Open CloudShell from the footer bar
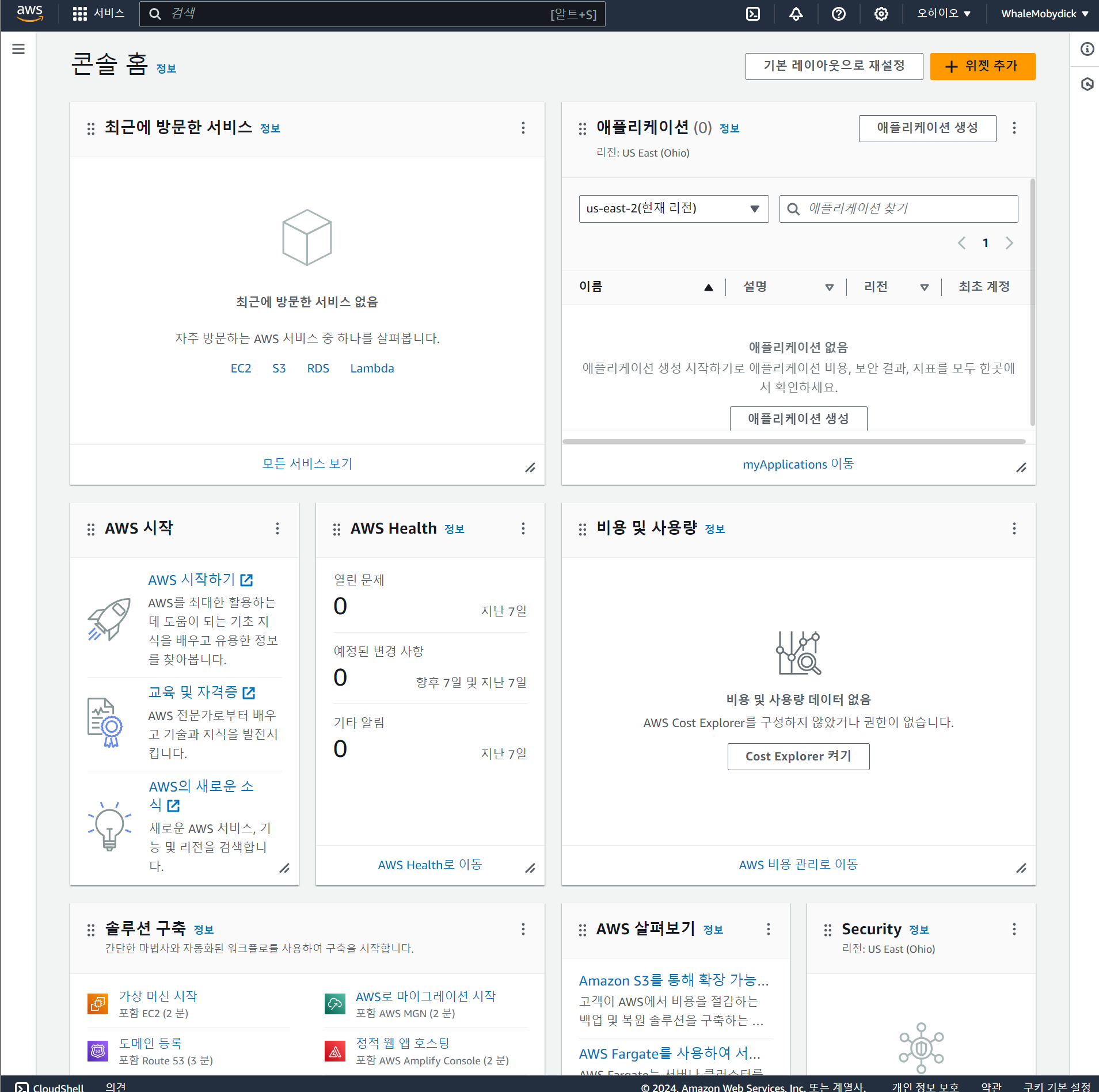Image resolution: width=1099 pixels, height=1092 pixels. click(50, 1087)
